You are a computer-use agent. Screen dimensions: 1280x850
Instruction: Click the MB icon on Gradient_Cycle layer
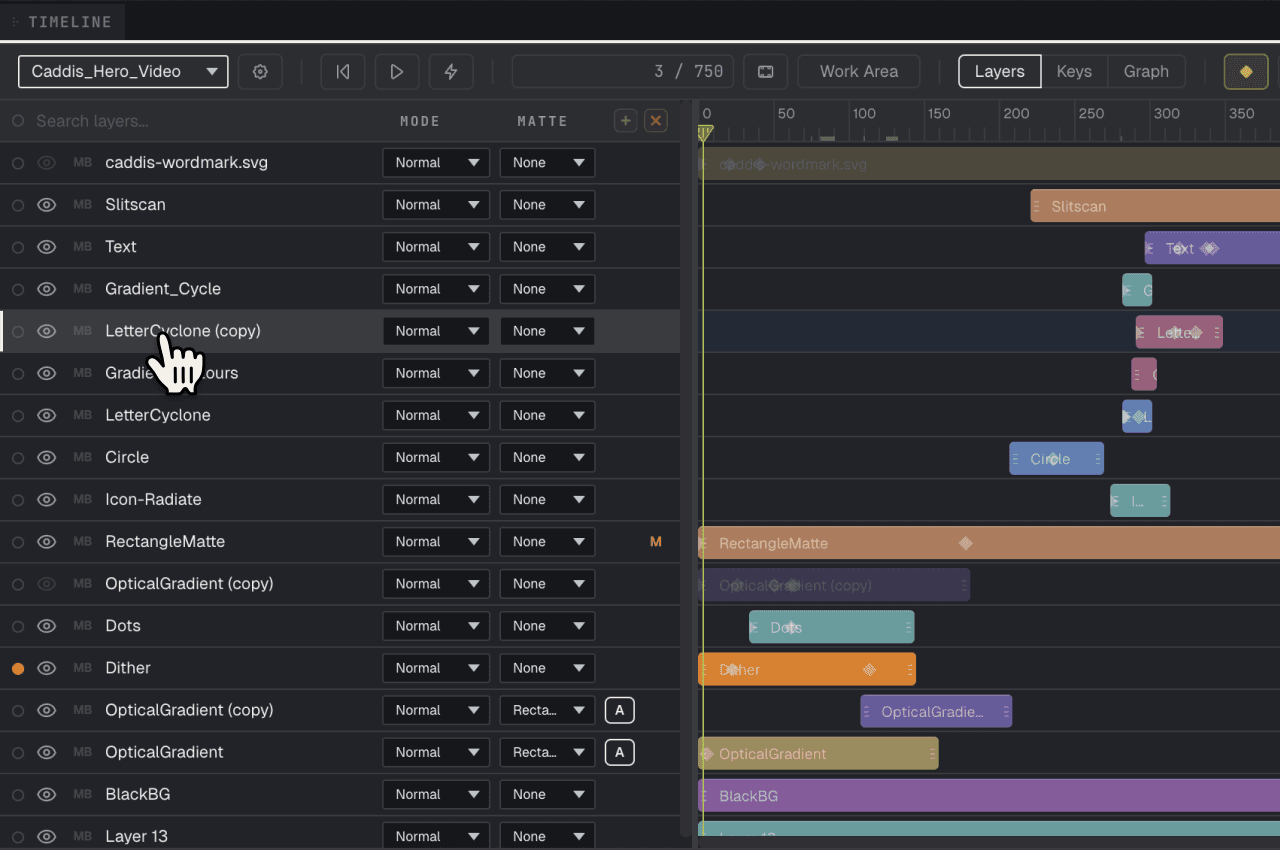(82, 289)
